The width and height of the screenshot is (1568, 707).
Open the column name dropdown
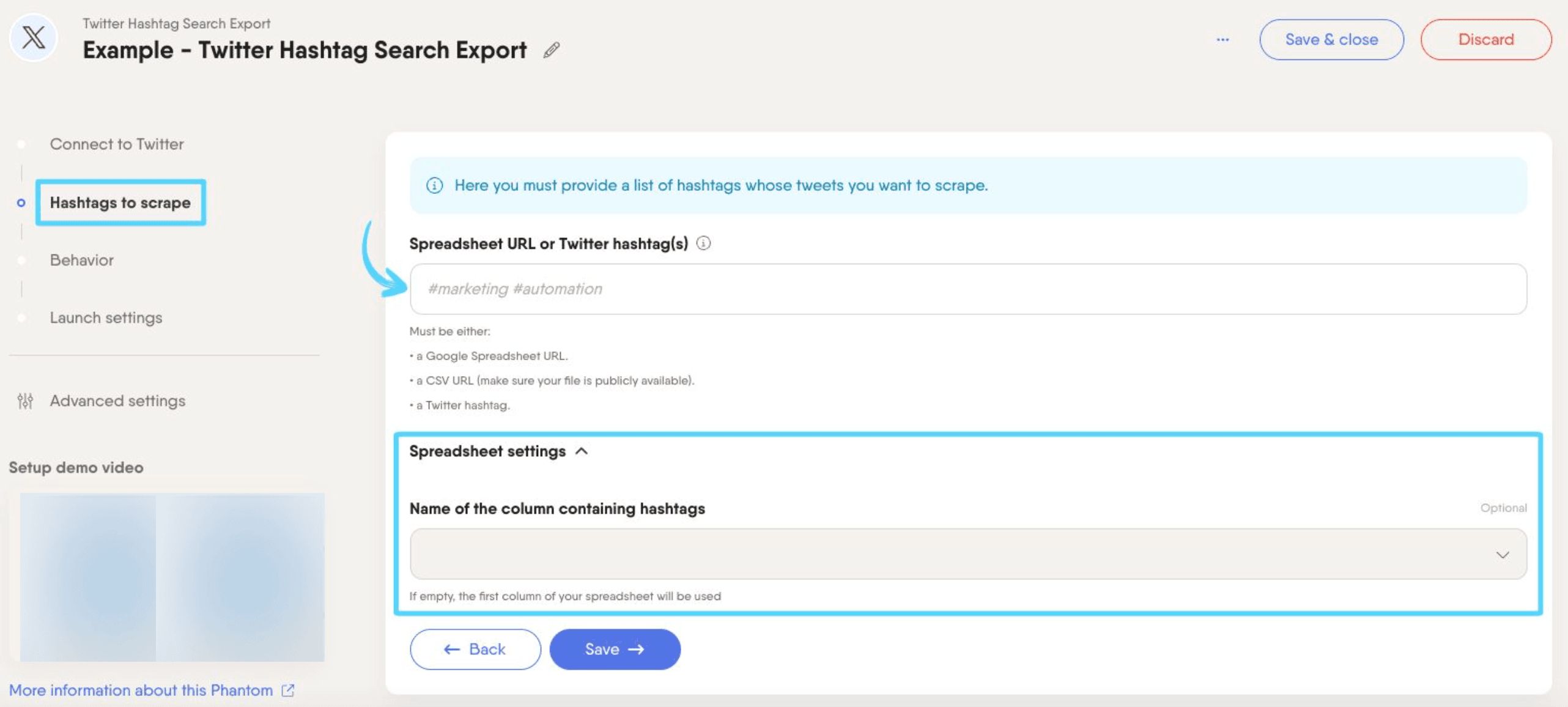(968, 554)
